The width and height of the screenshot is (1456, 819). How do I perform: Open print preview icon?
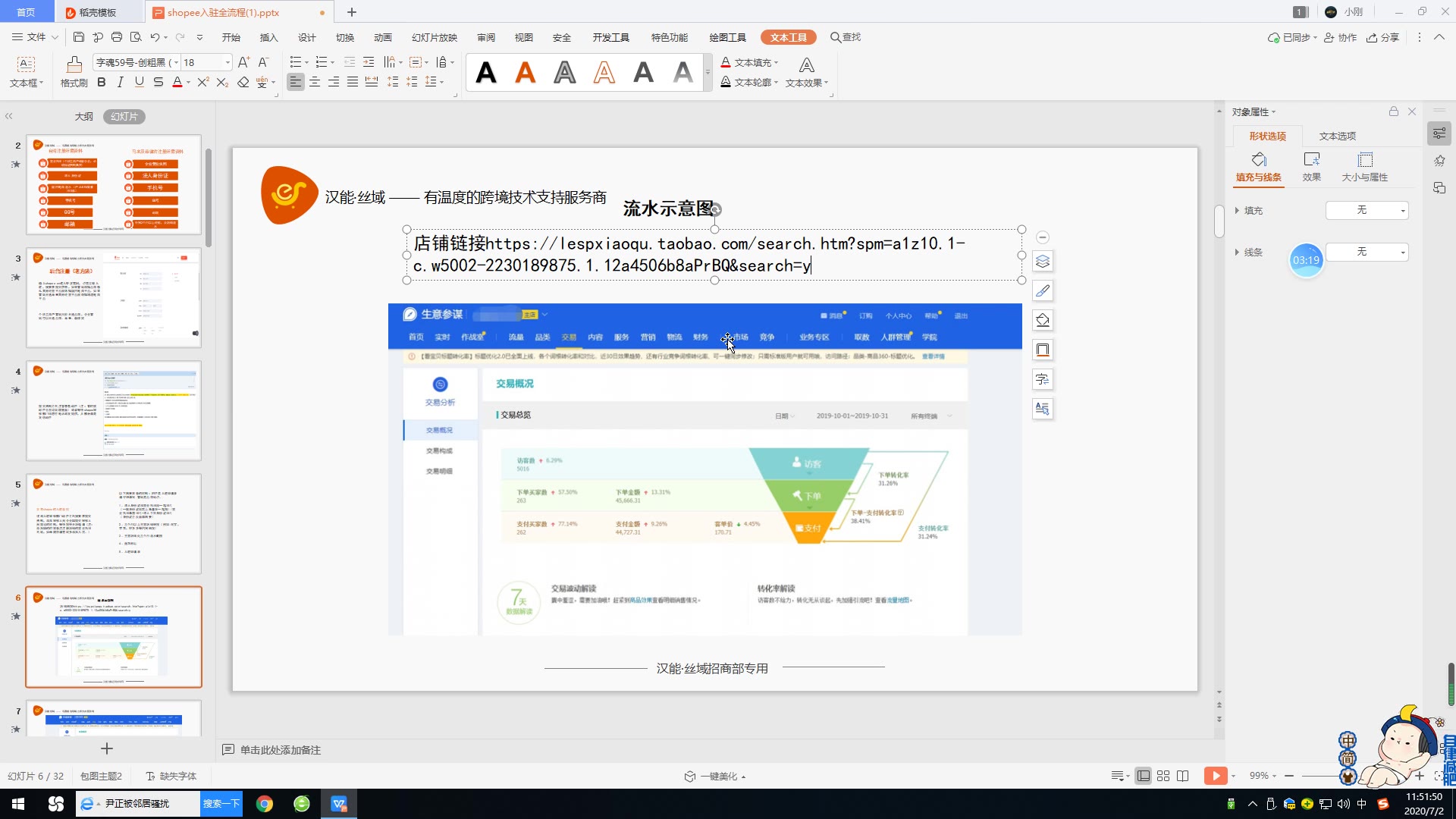pyautogui.click(x=136, y=37)
